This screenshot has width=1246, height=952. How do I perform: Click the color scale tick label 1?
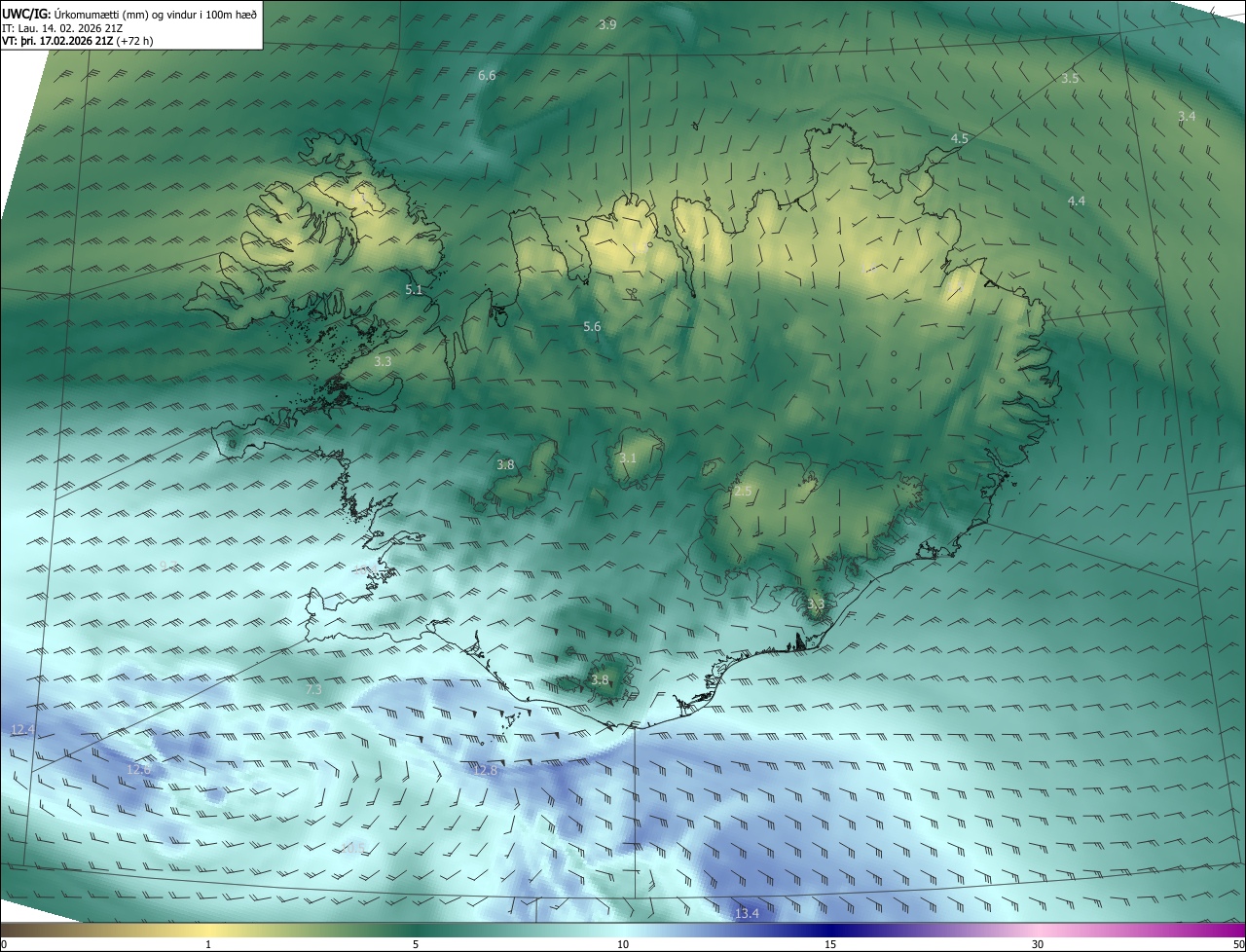(208, 944)
